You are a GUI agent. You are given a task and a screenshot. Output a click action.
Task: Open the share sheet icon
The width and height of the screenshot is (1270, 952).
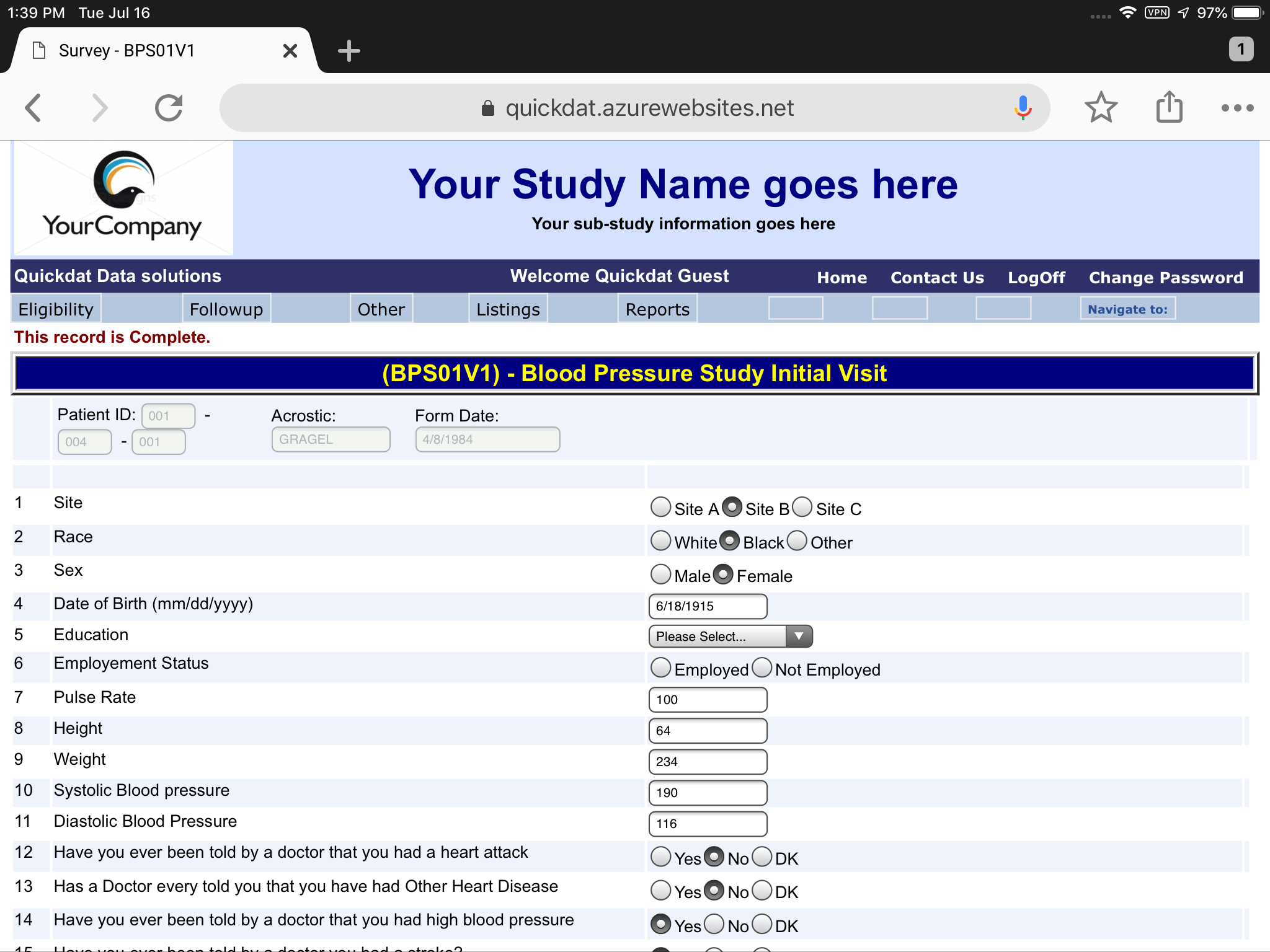coord(1169,108)
